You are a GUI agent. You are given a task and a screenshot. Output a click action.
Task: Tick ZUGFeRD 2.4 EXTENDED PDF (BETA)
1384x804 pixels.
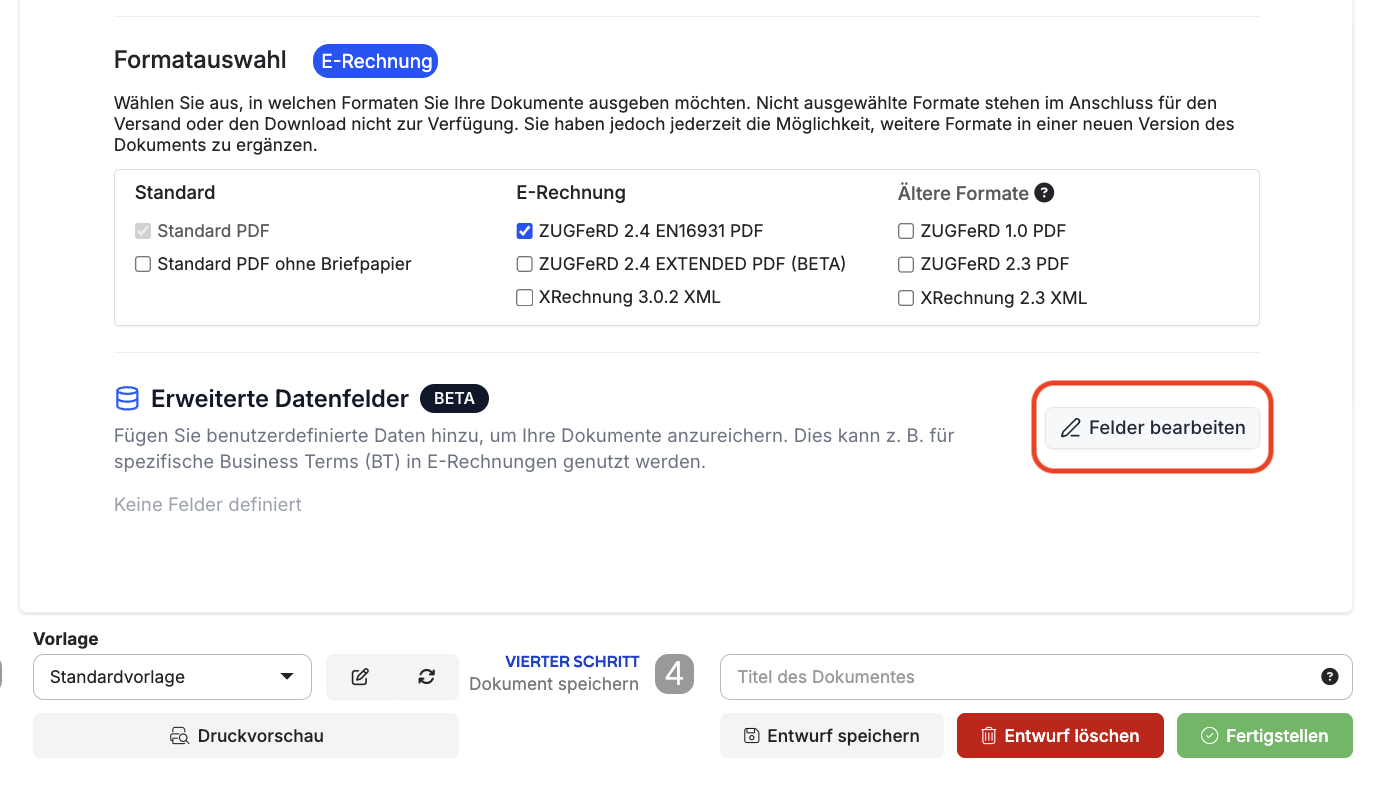coord(524,264)
